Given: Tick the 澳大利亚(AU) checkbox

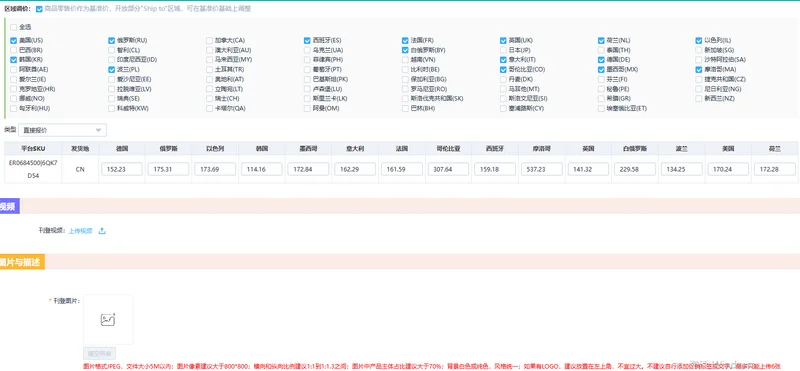Looking at the screenshot, I should [210, 50].
